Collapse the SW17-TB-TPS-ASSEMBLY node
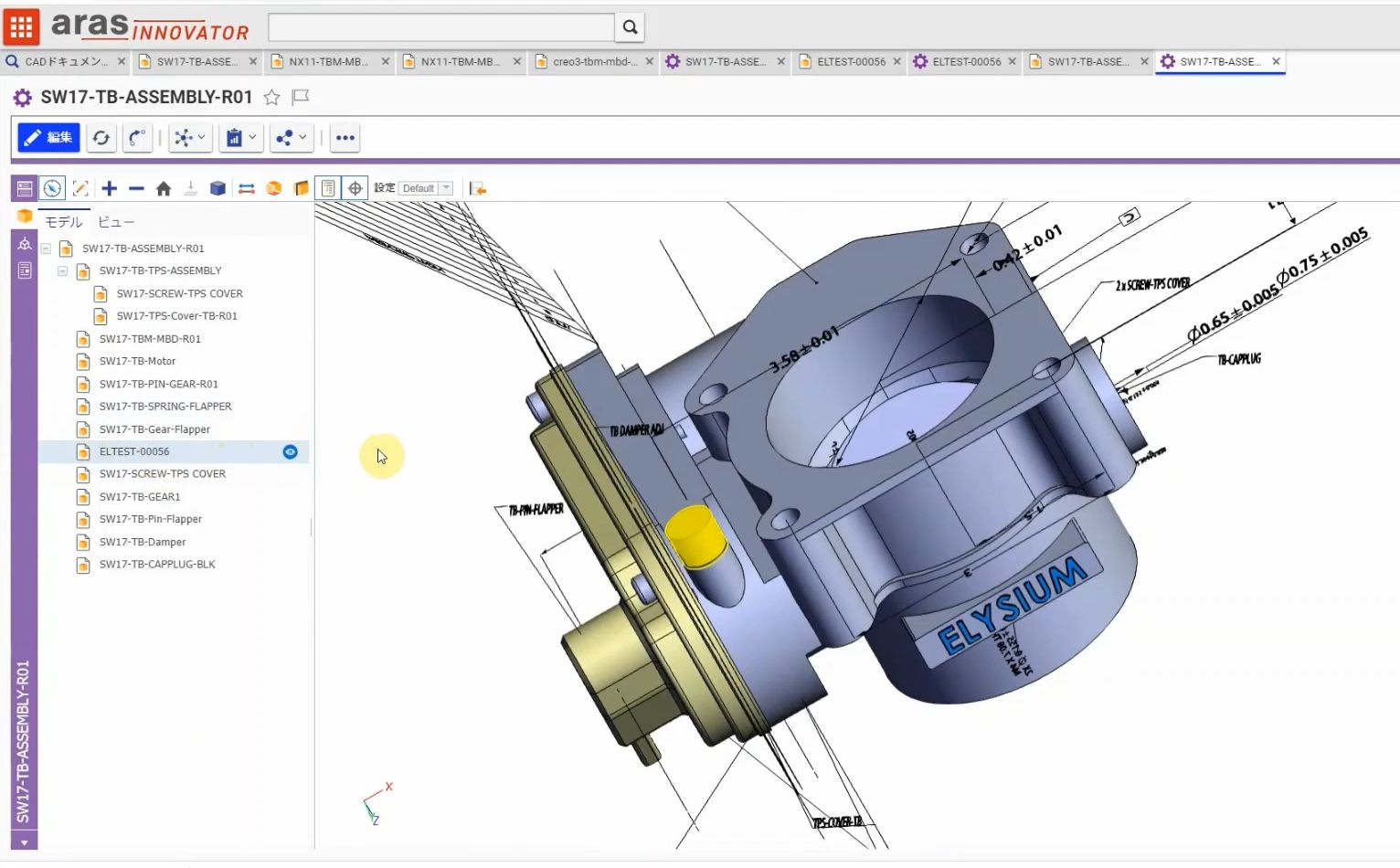Image resolution: width=1400 pixels, height=868 pixels. [x=62, y=271]
